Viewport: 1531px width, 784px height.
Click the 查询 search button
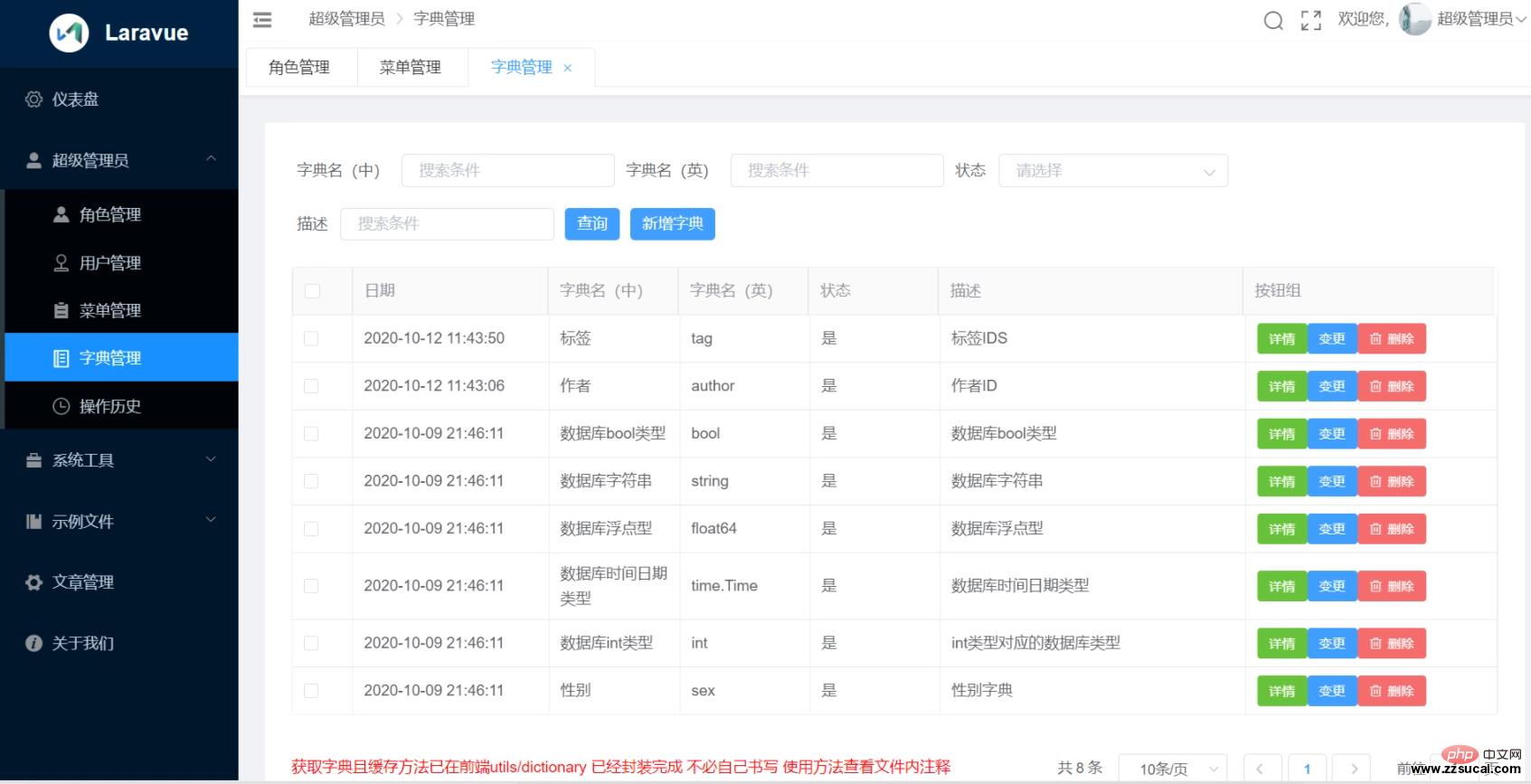[x=592, y=224]
